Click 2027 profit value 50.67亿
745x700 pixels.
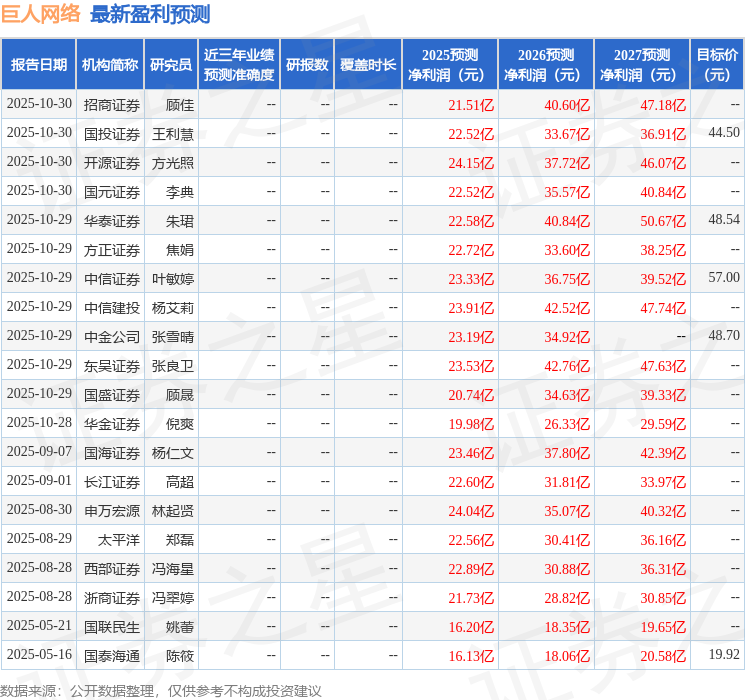tap(663, 221)
